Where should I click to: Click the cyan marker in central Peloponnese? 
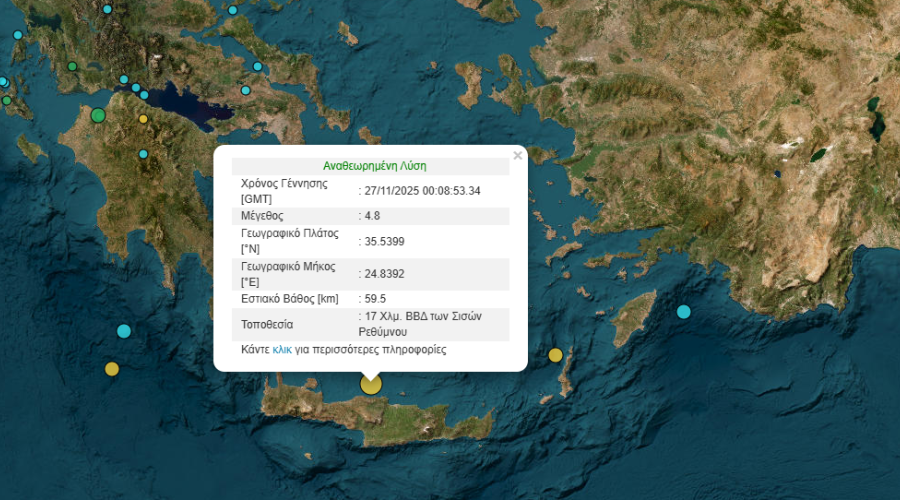click(x=143, y=154)
